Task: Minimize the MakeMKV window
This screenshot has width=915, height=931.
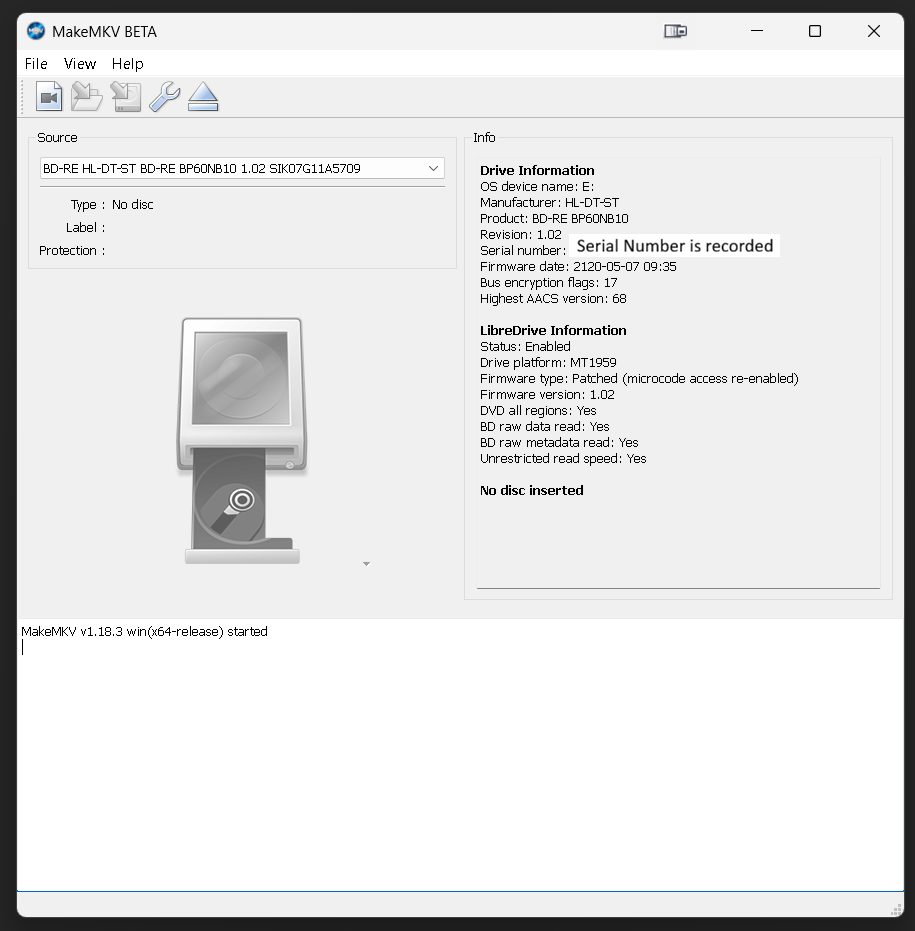Action: click(x=757, y=31)
